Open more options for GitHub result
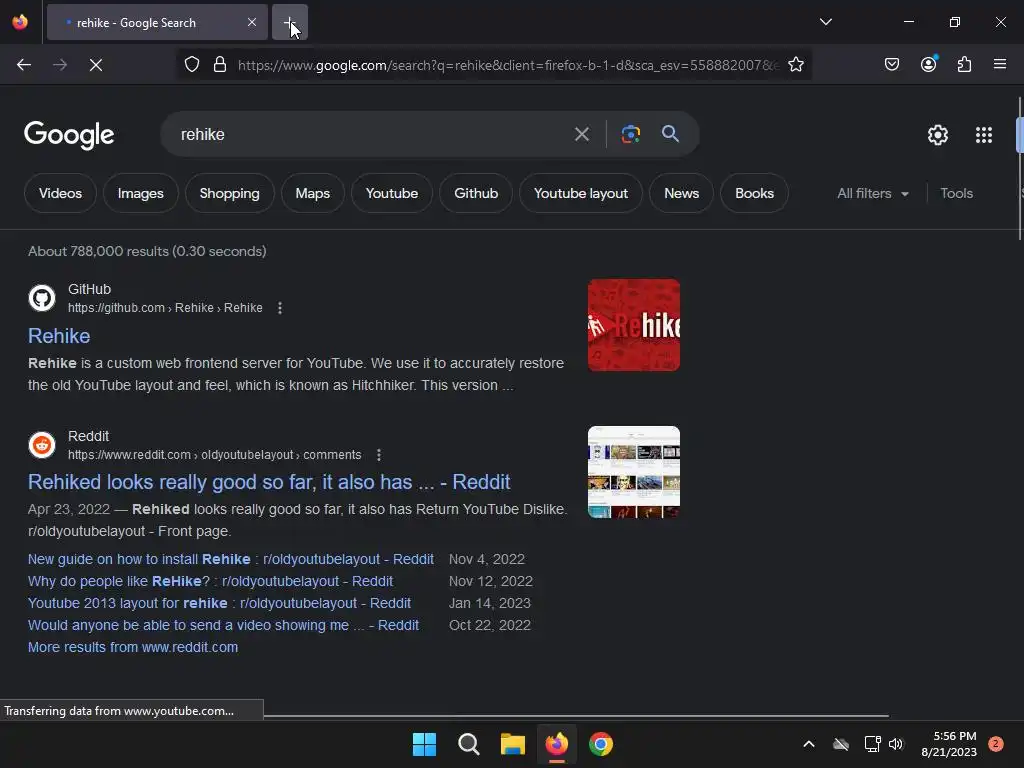 280,308
